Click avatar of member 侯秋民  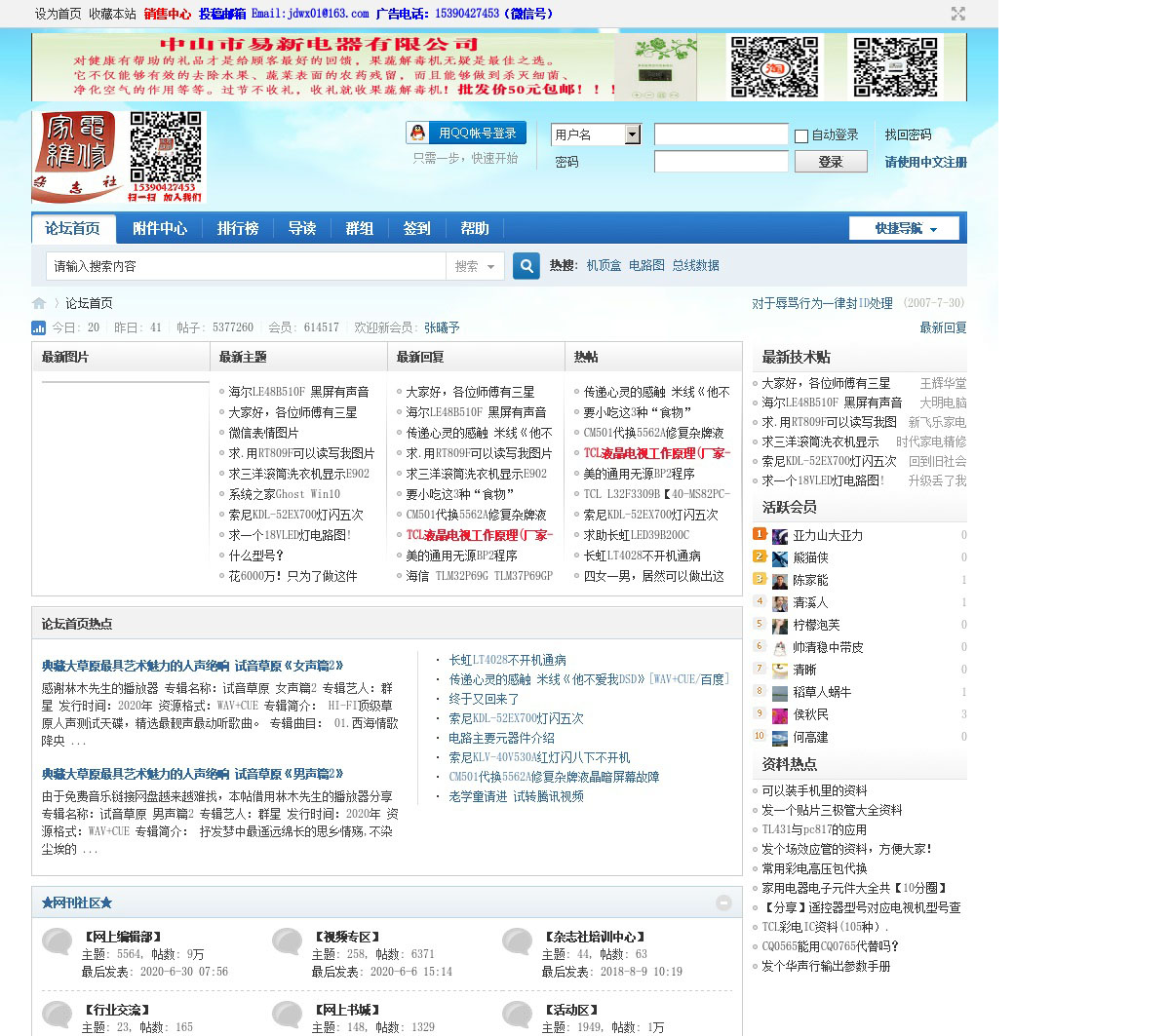pos(780,715)
